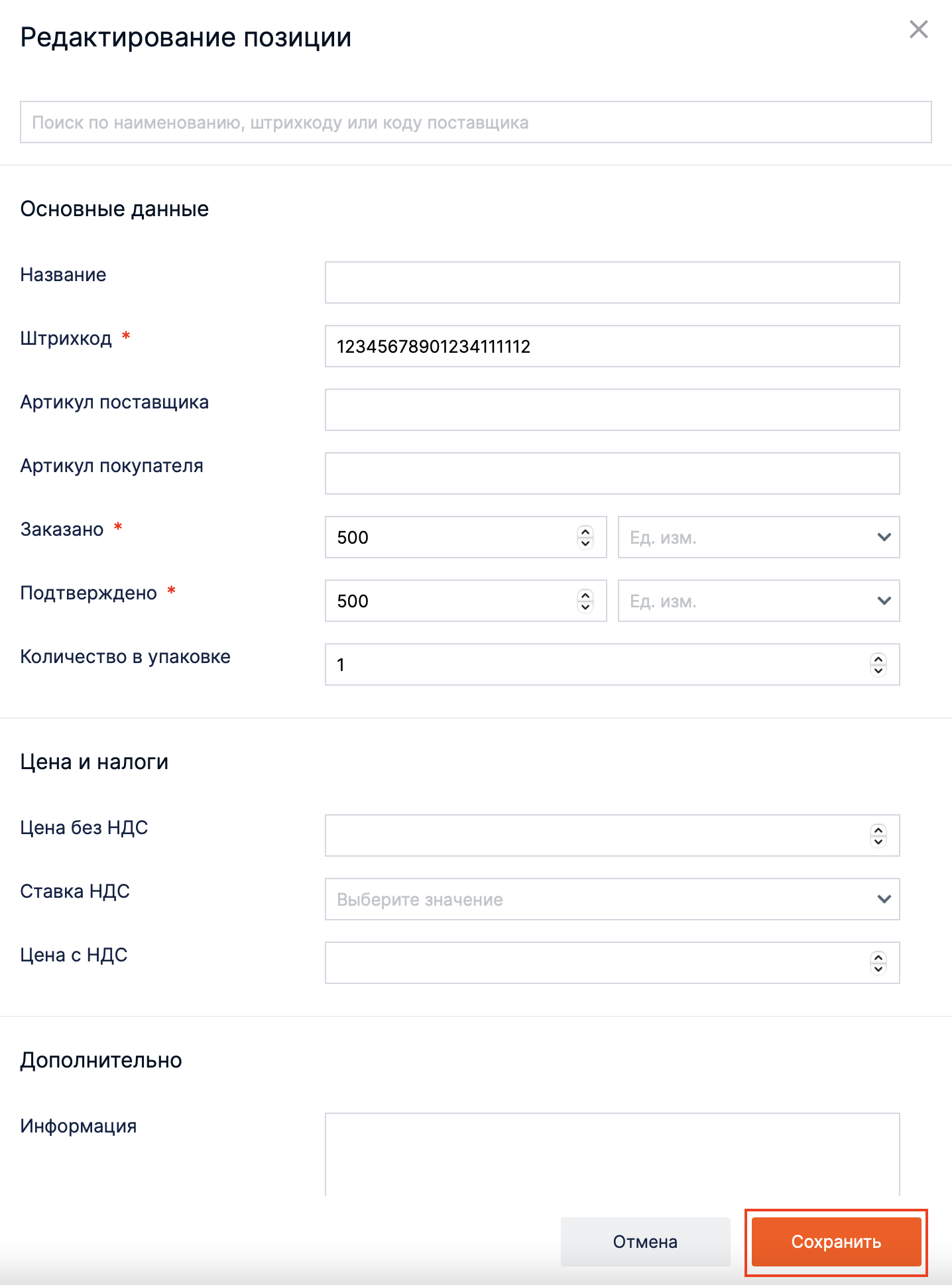Focus the Артикул покупателя field

tap(612, 473)
